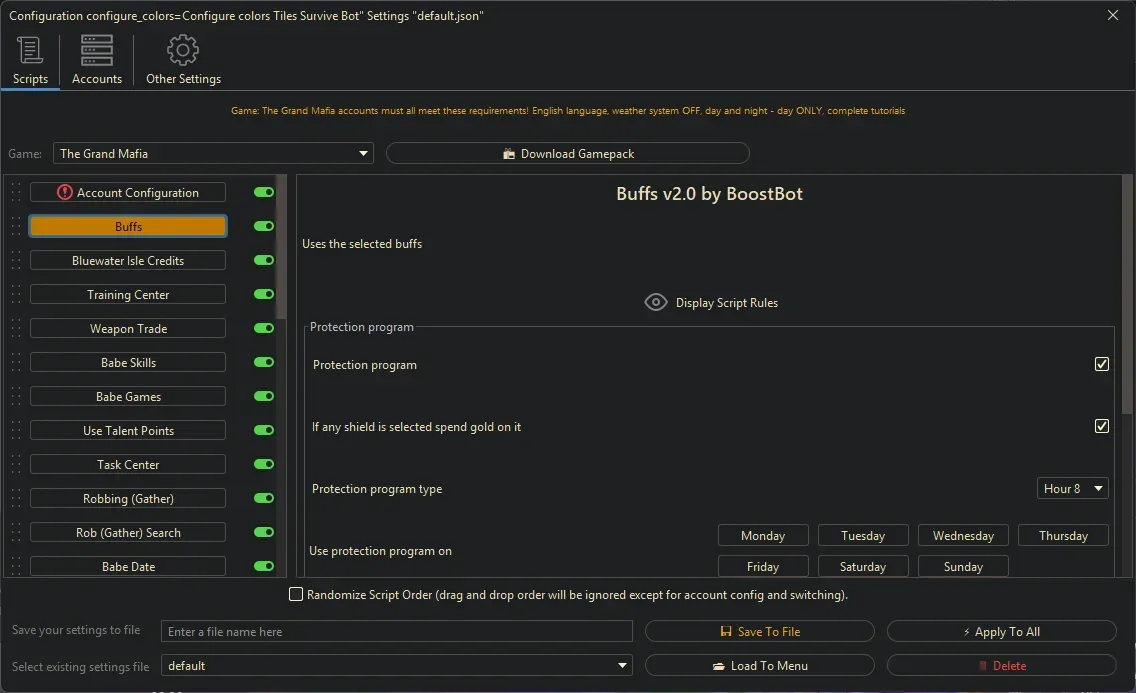Select the Account Configuration script
This screenshot has width=1136, height=693.
tap(128, 193)
